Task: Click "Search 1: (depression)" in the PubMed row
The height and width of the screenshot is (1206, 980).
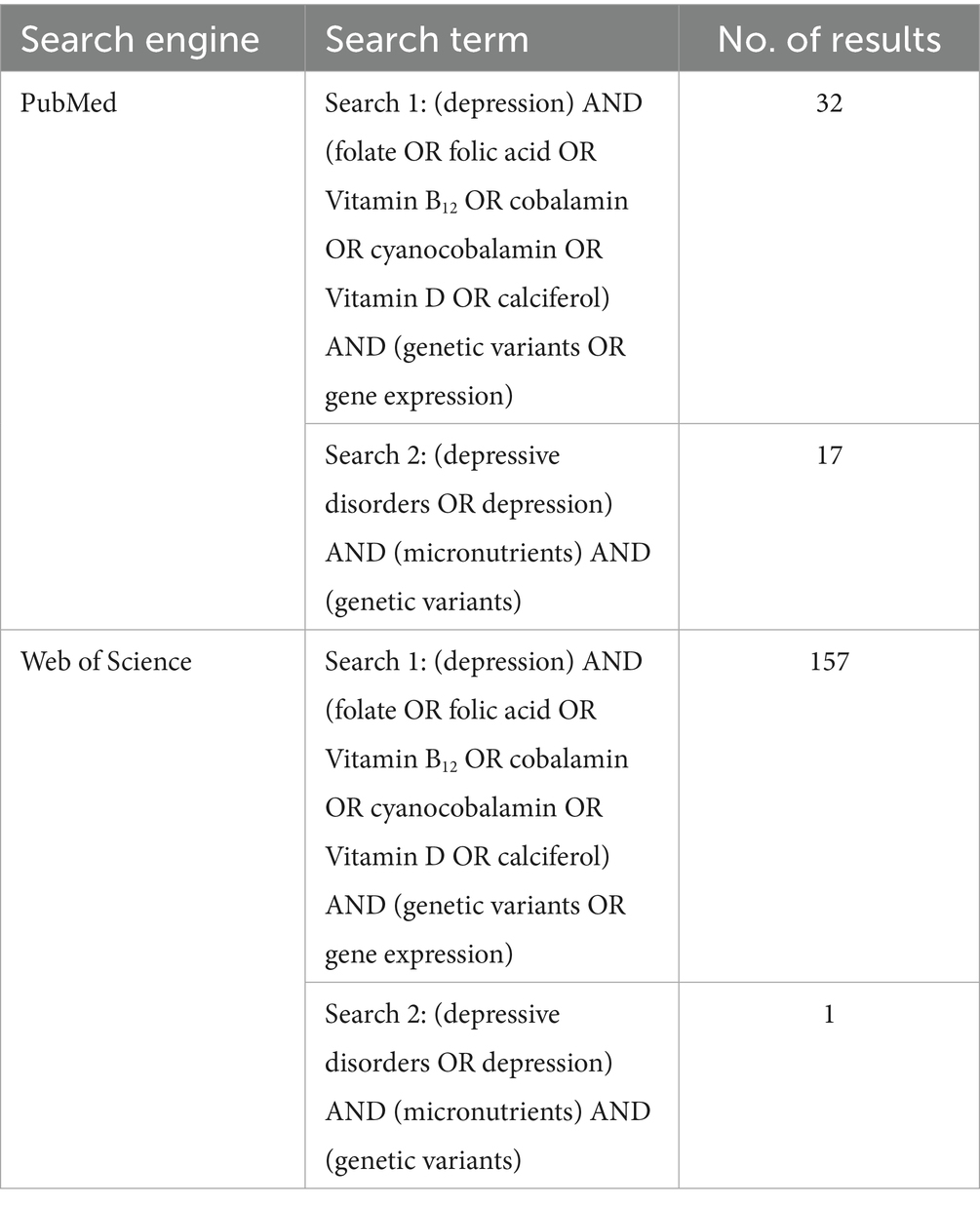Action: click(450, 102)
